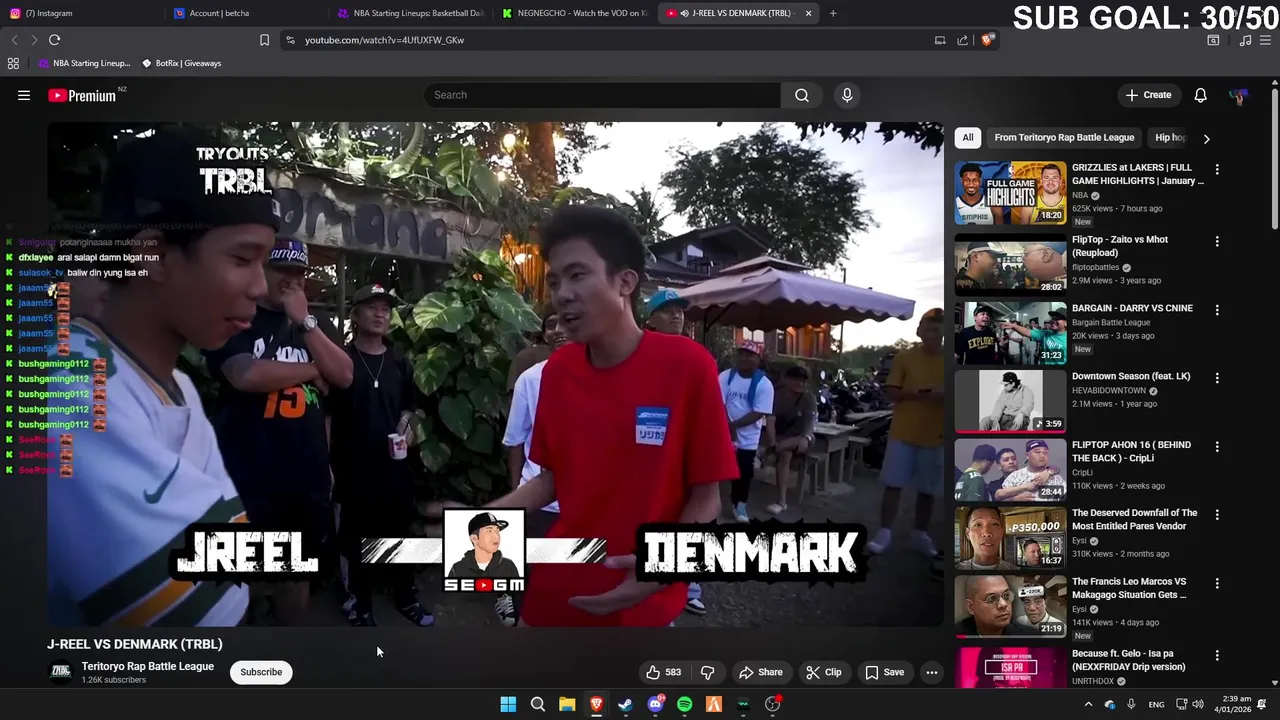Viewport: 1280px width, 720px height.
Task: Open GRIZZLIES at LAKERS highlights thumbnail
Action: [x=1010, y=193]
